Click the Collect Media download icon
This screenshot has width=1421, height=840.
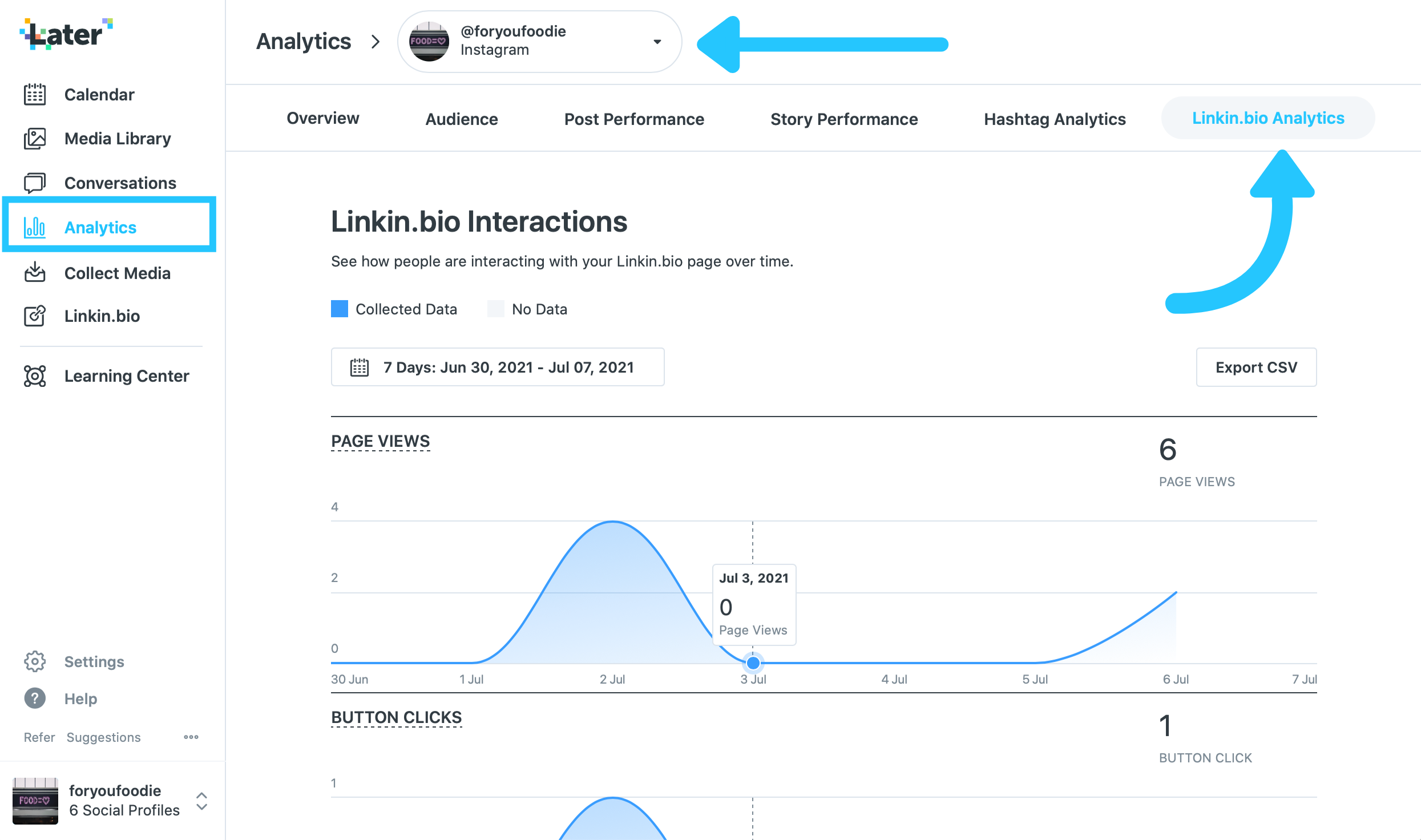35,272
